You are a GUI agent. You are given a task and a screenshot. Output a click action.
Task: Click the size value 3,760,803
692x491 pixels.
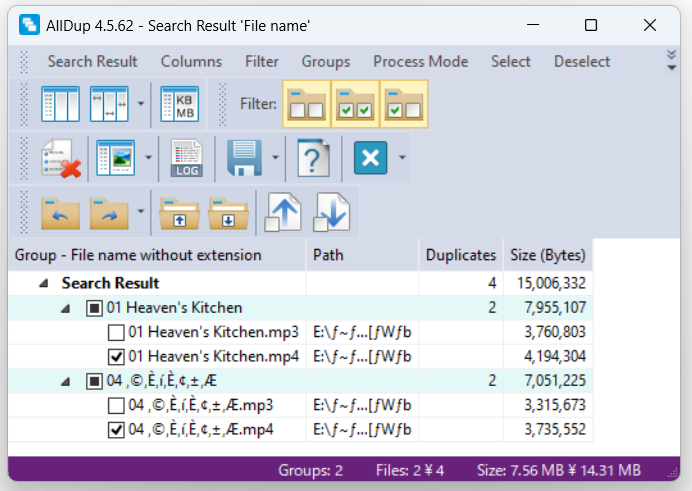click(x=555, y=332)
